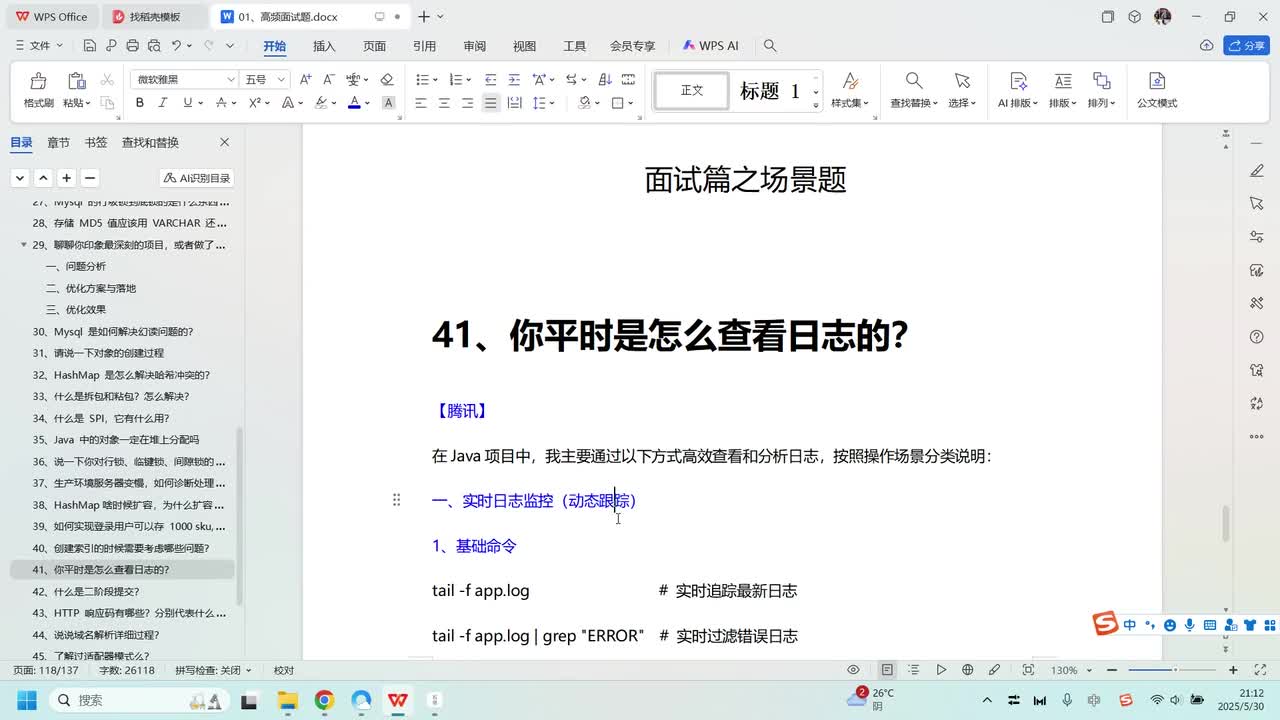
Task: Open the 插入 ribbon tab
Action: pyautogui.click(x=324, y=46)
